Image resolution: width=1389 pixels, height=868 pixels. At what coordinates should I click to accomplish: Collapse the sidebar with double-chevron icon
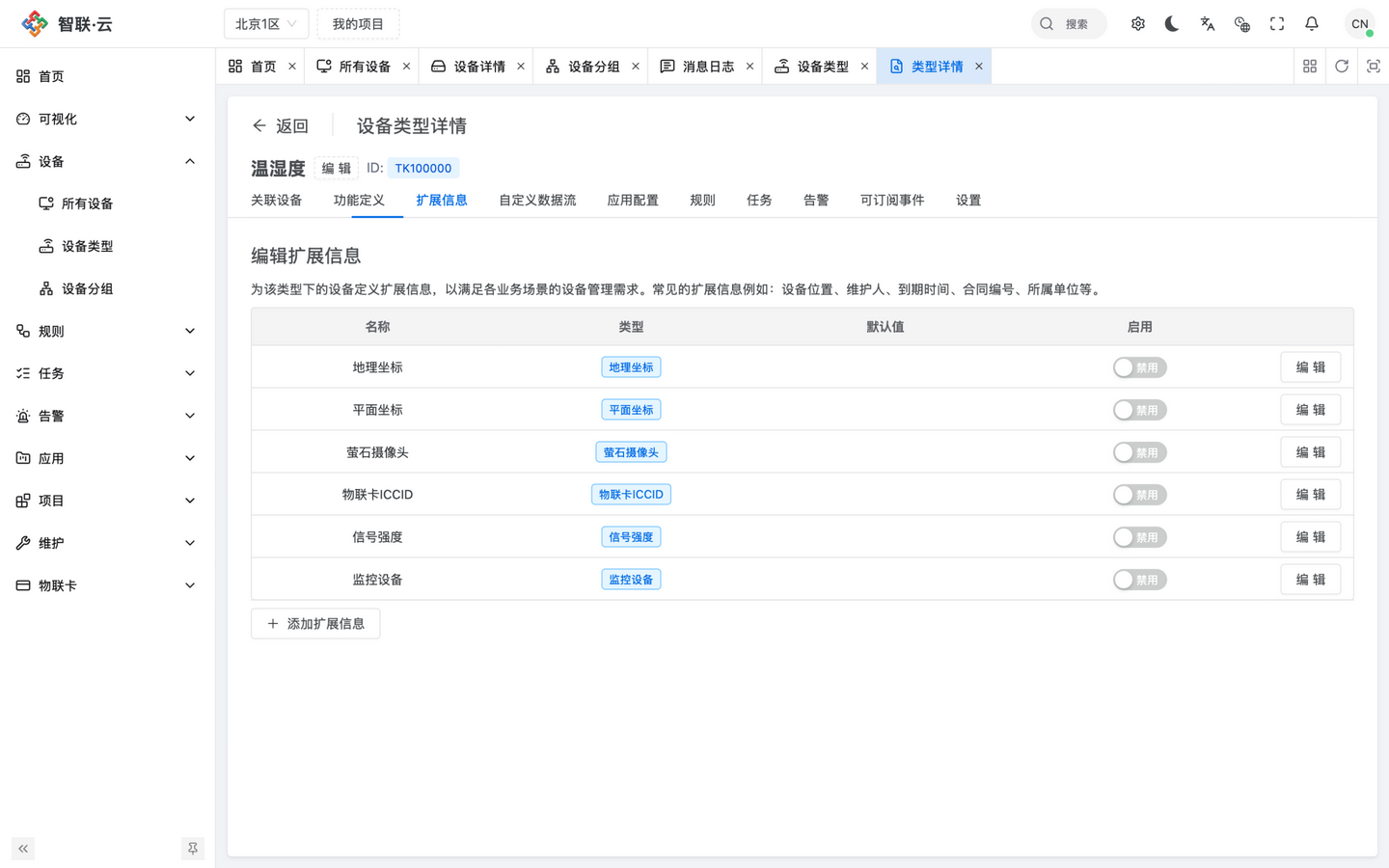[23, 849]
